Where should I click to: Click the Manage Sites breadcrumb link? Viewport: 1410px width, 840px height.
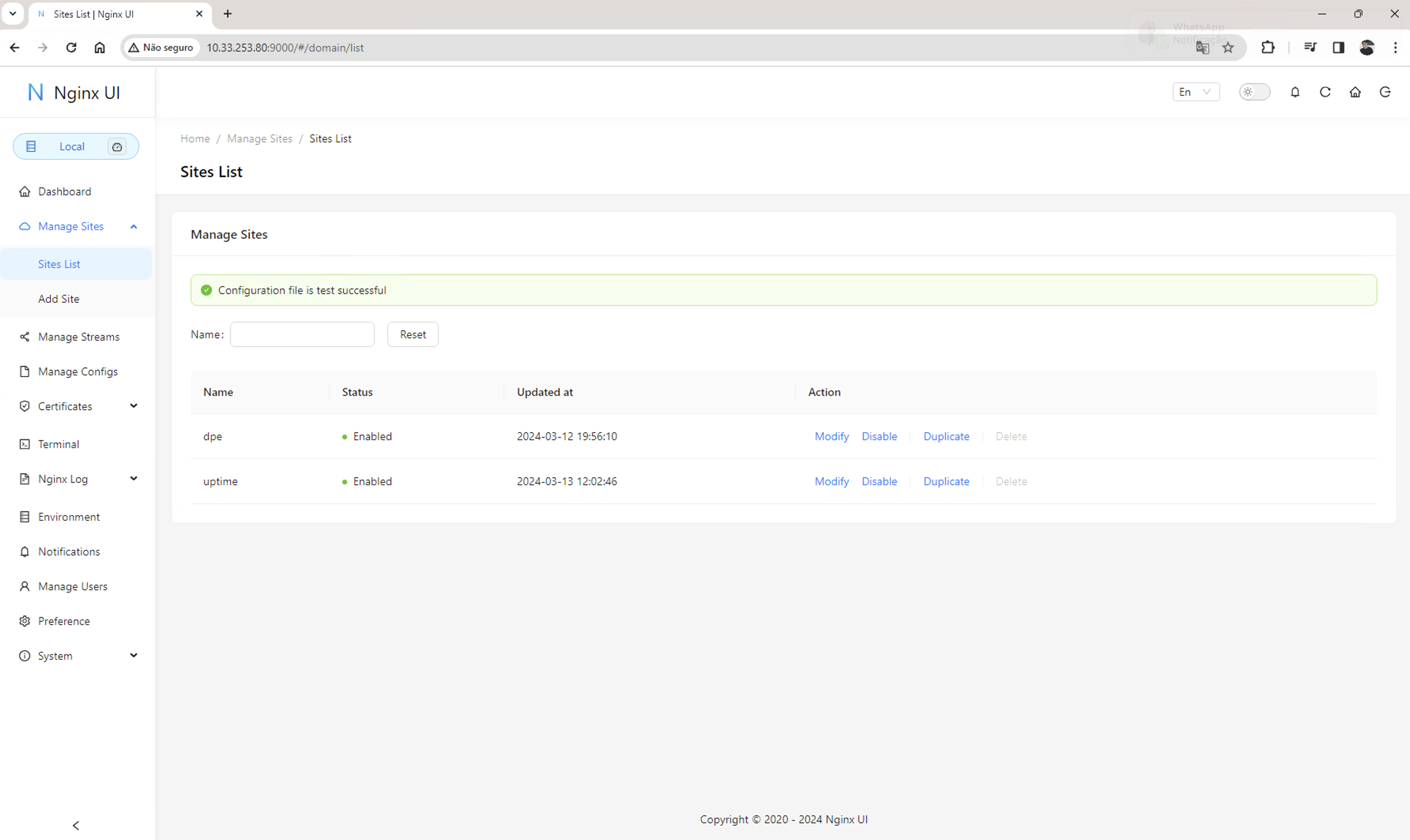(x=259, y=139)
